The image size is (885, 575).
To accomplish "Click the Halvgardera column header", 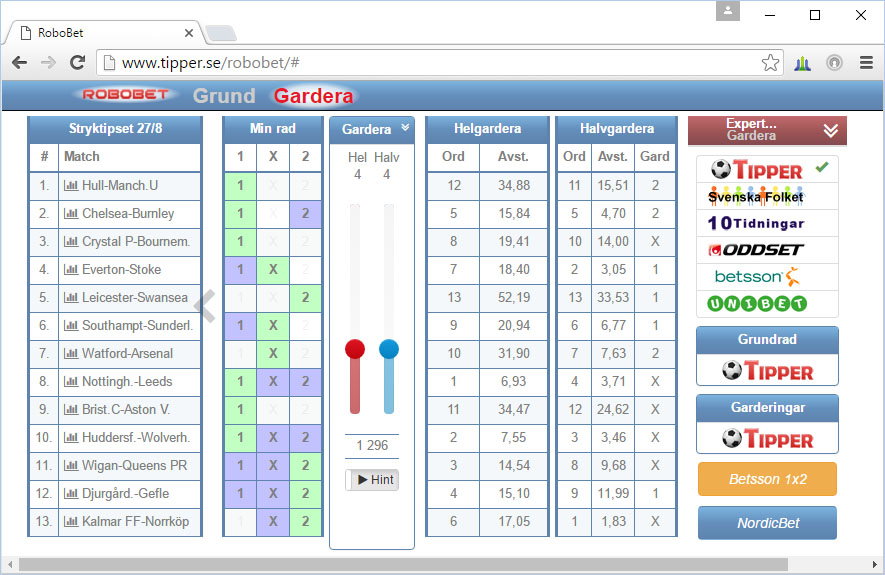I will pos(617,129).
